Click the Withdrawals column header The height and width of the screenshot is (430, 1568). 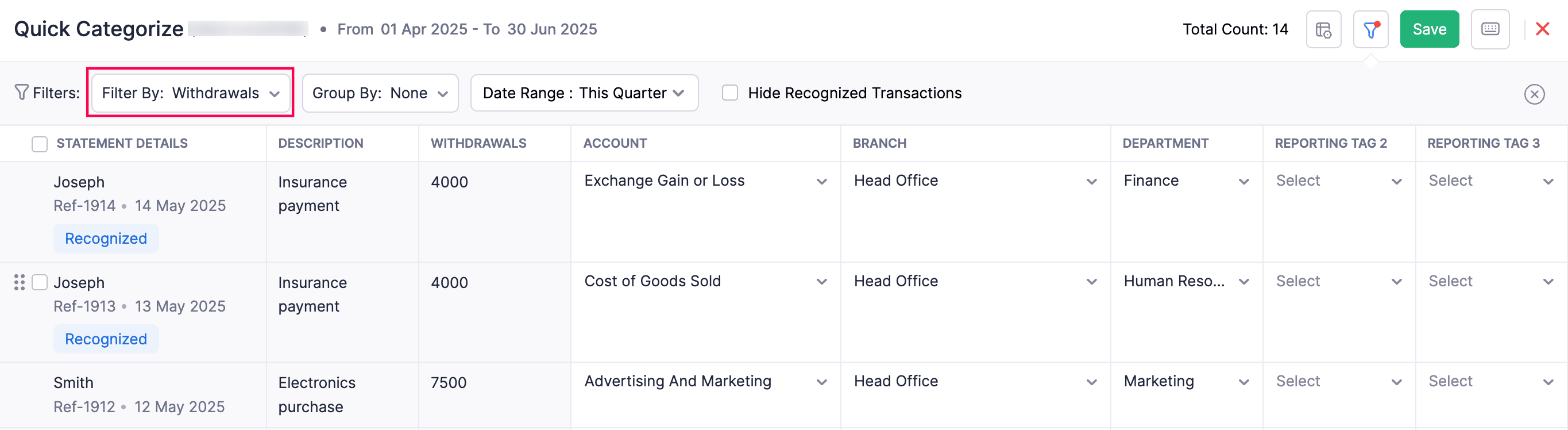pos(479,143)
